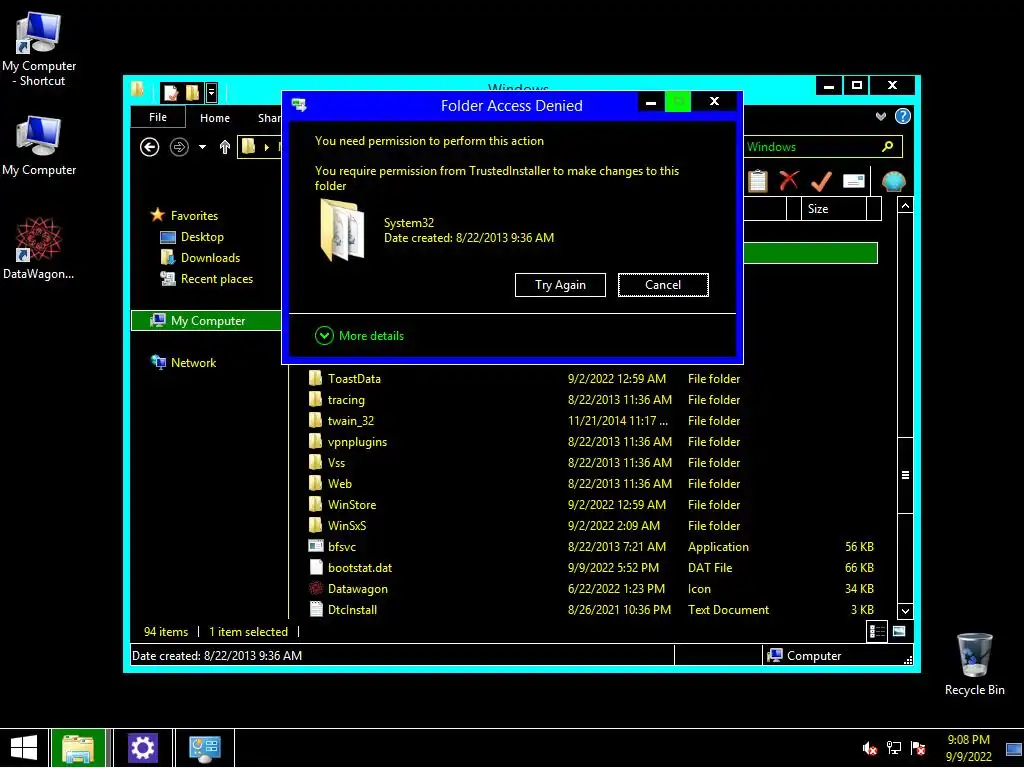Open Downloads under Favorites
Screen dimensions: 1024x768
200,258
